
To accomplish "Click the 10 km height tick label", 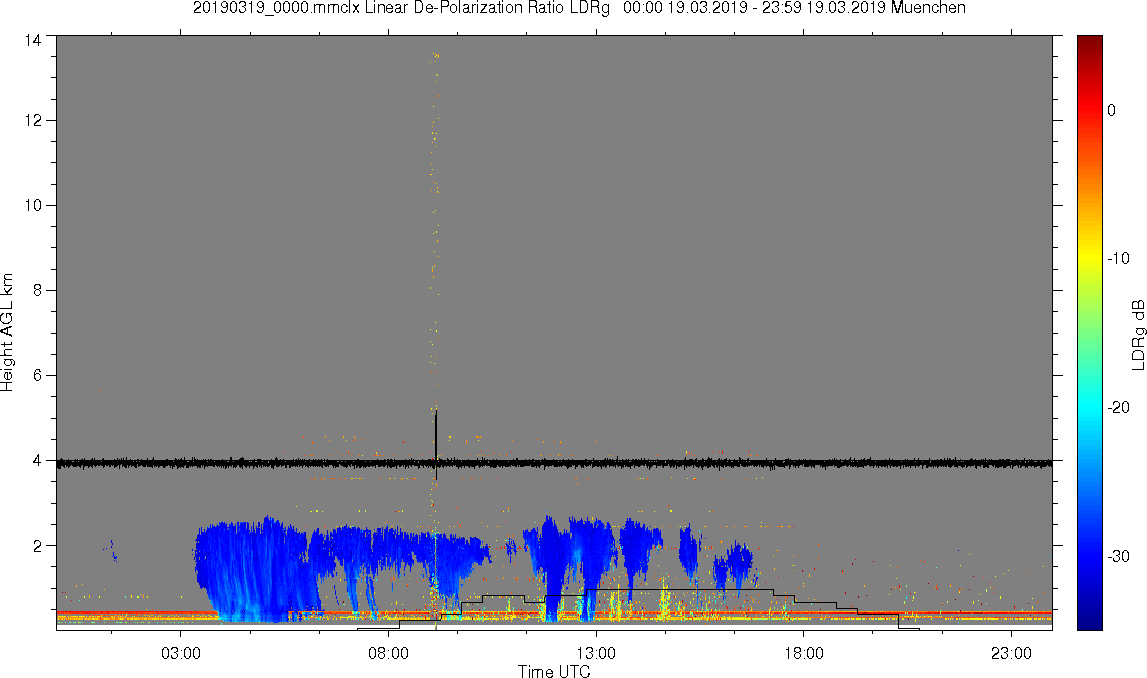I will tap(32, 206).
